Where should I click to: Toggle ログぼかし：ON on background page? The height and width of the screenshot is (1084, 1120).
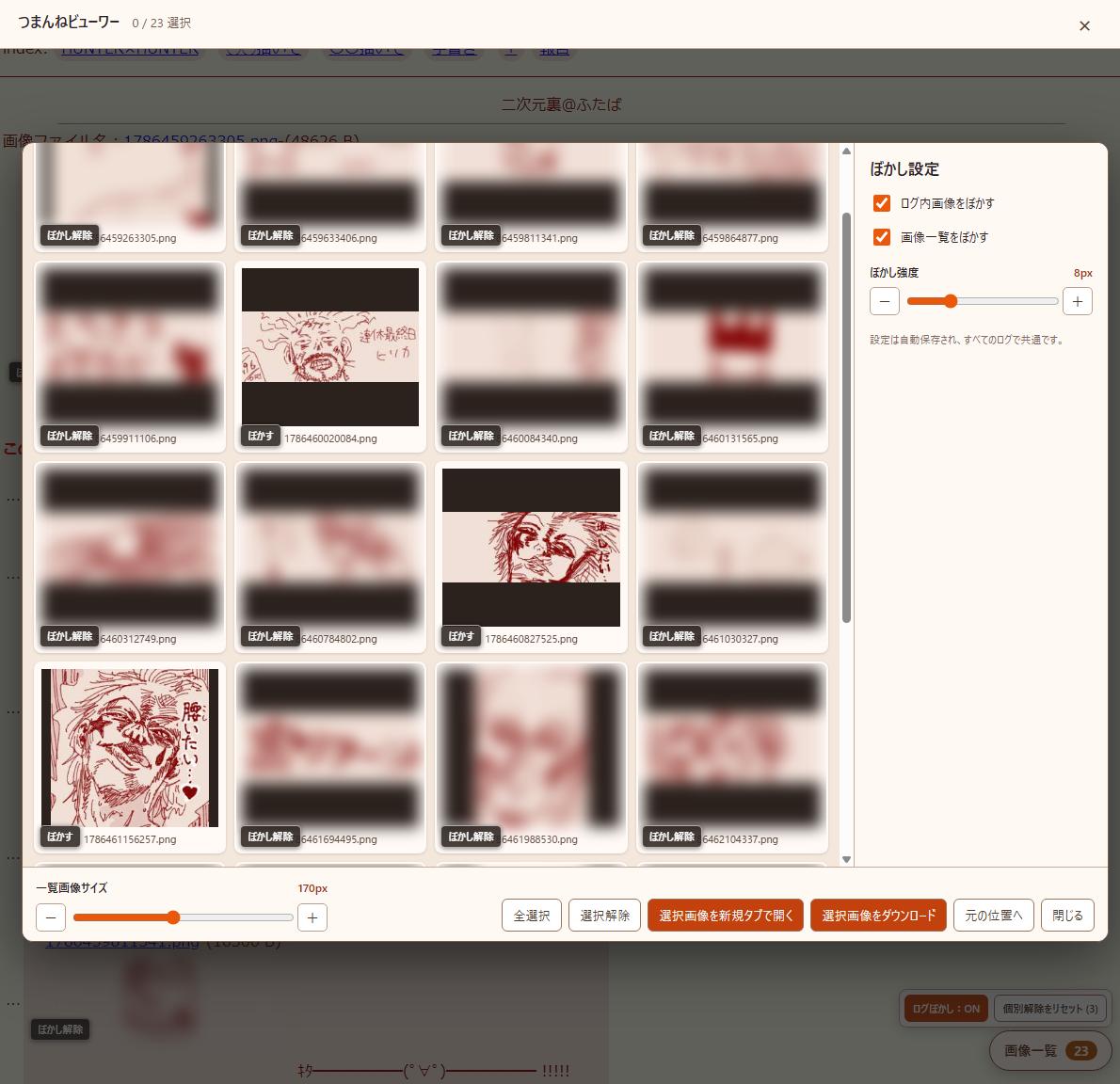pos(946,1009)
